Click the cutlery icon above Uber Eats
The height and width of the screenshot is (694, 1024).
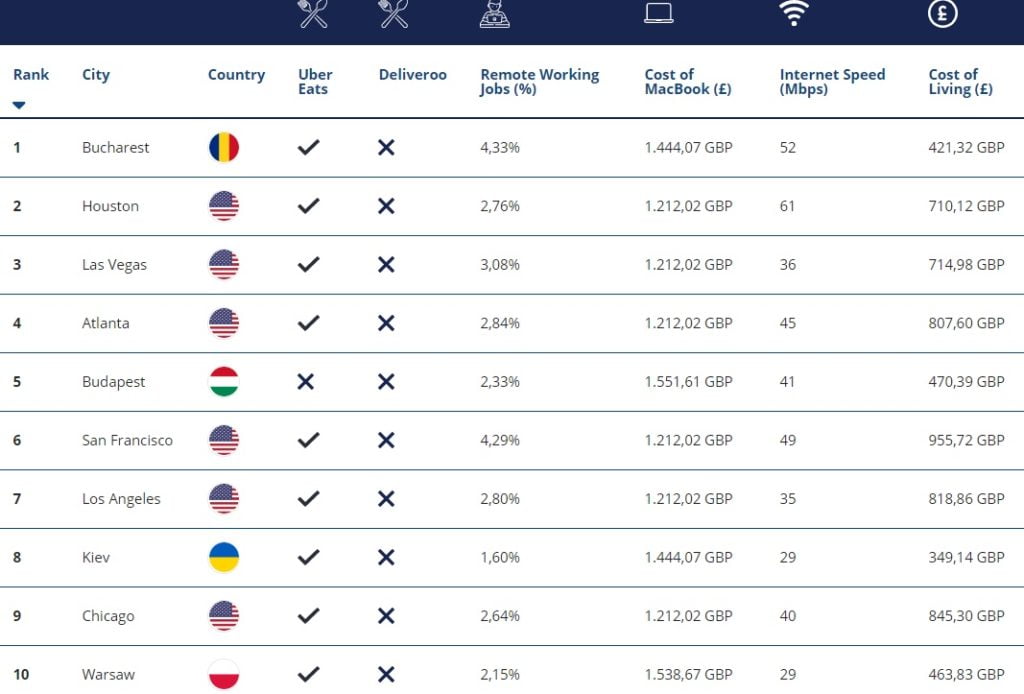click(313, 14)
